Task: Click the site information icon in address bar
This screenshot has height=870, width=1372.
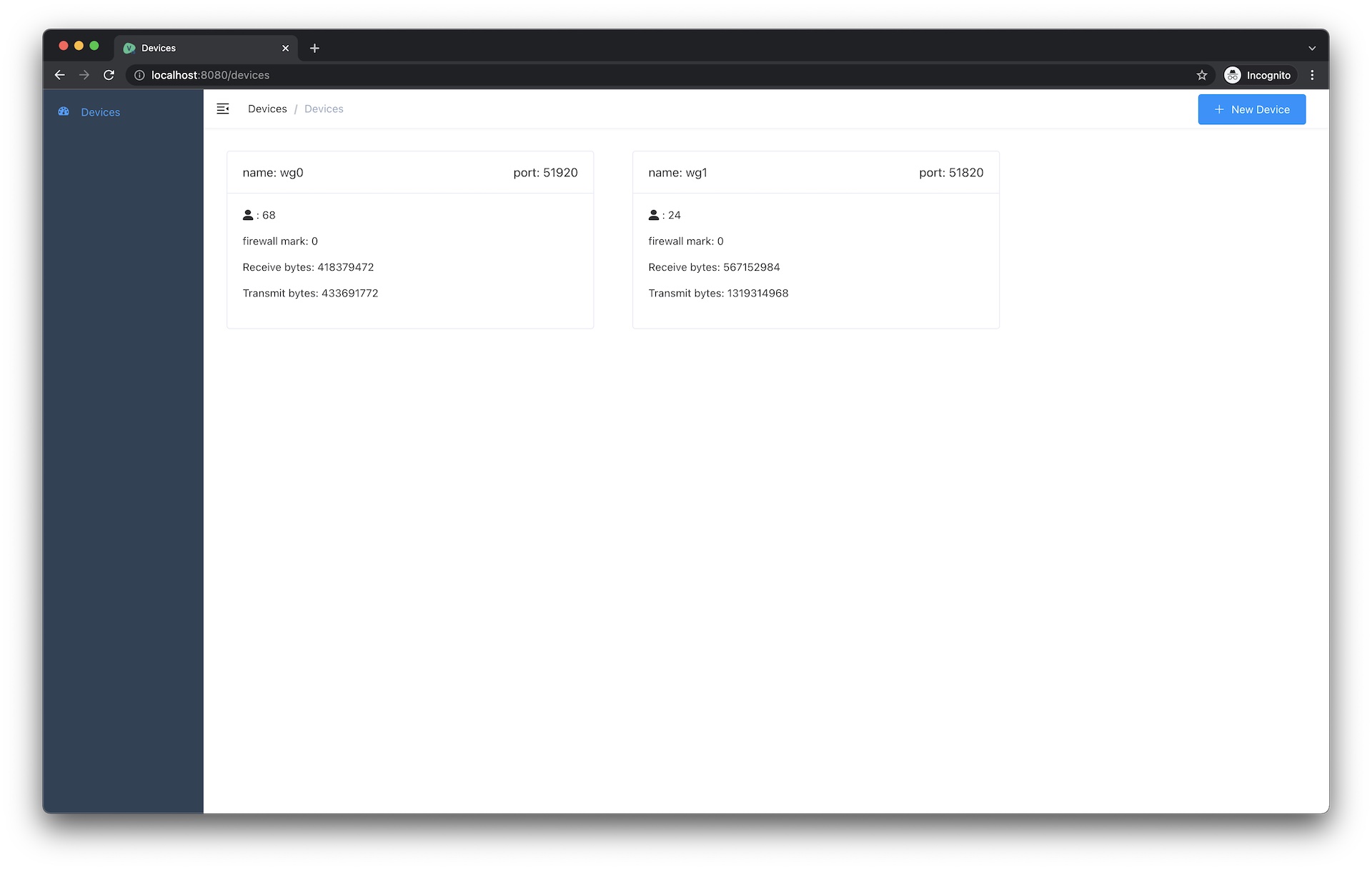Action: (x=139, y=75)
